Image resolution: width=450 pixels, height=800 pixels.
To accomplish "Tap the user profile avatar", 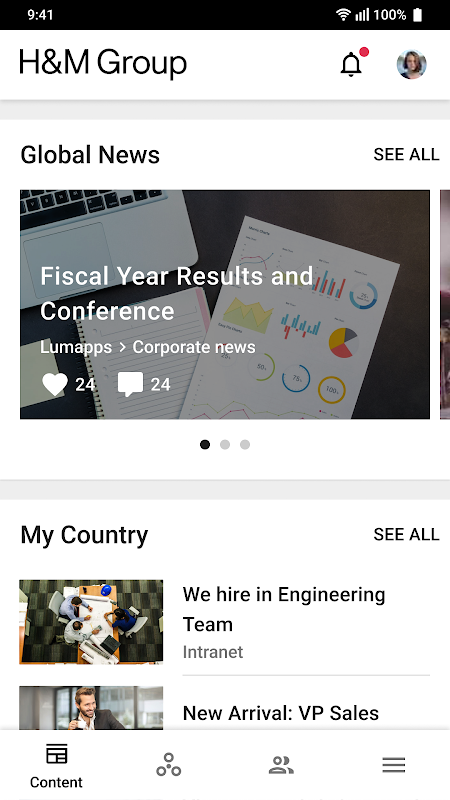I will 412,65.
